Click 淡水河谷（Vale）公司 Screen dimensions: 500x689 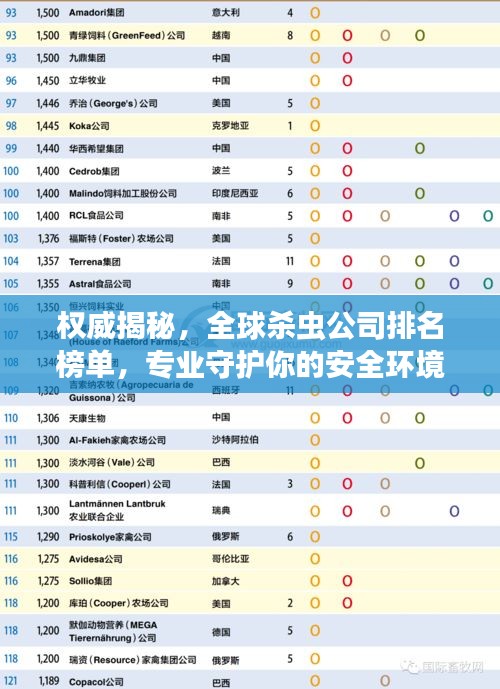(112, 462)
